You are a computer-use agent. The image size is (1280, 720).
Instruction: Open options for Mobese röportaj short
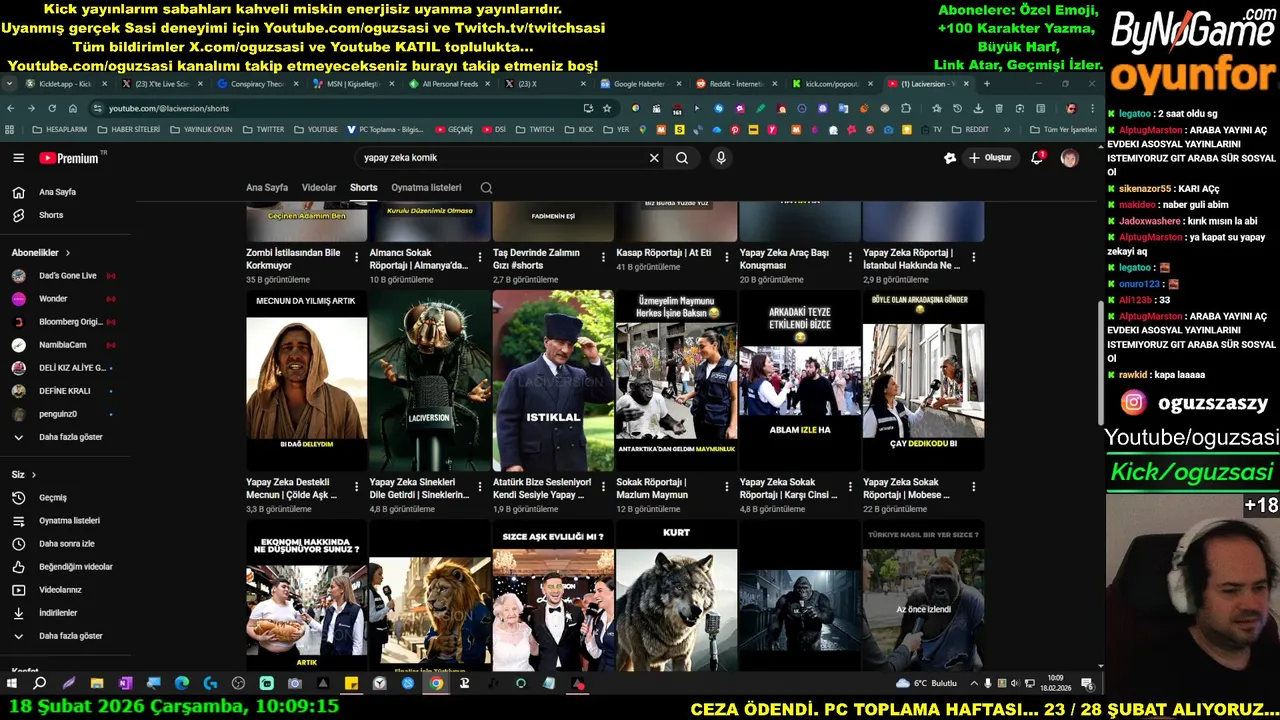click(x=973, y=486)
